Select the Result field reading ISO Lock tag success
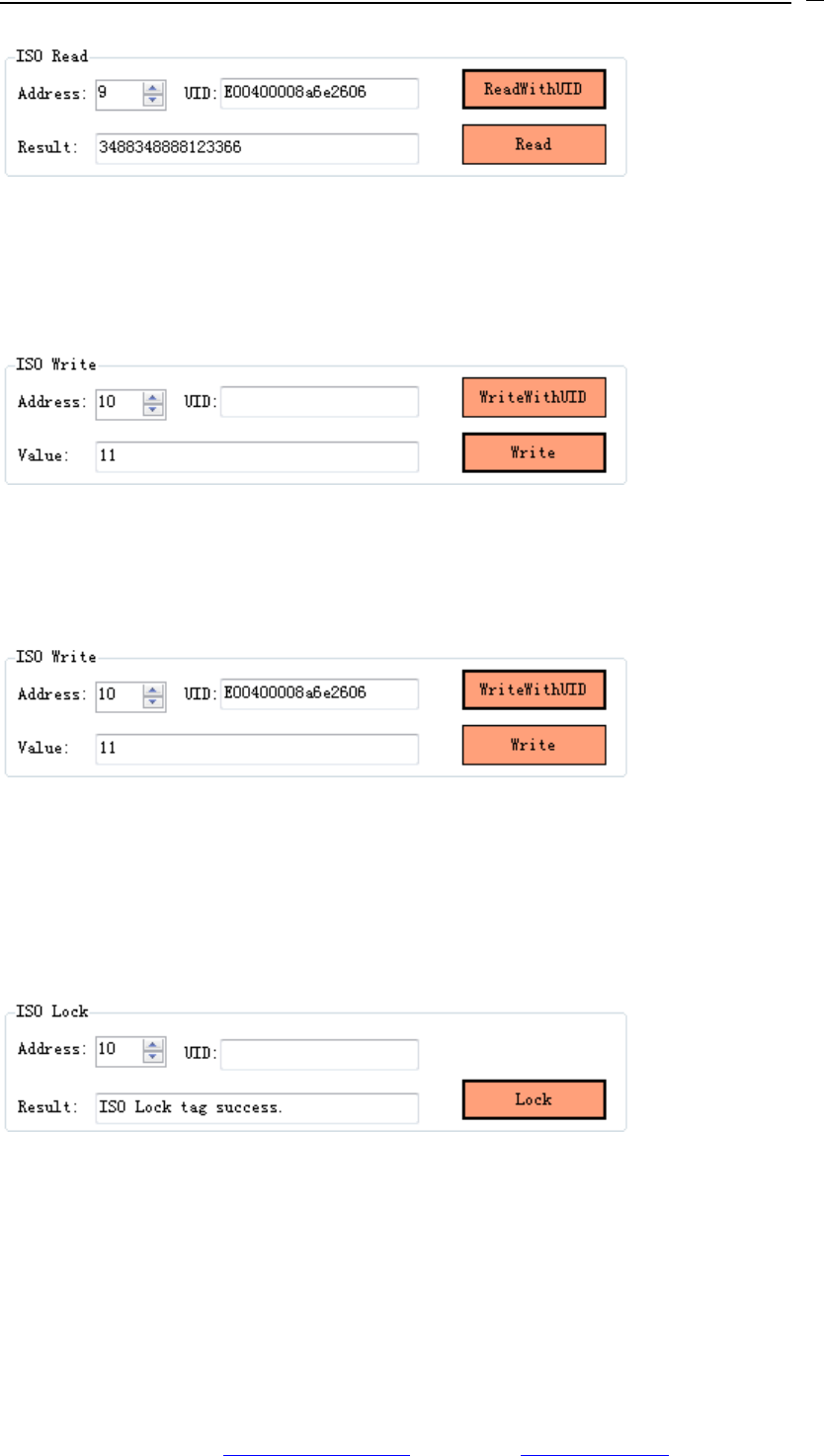Screen dimensions: 824x1456 [257, 1108]
